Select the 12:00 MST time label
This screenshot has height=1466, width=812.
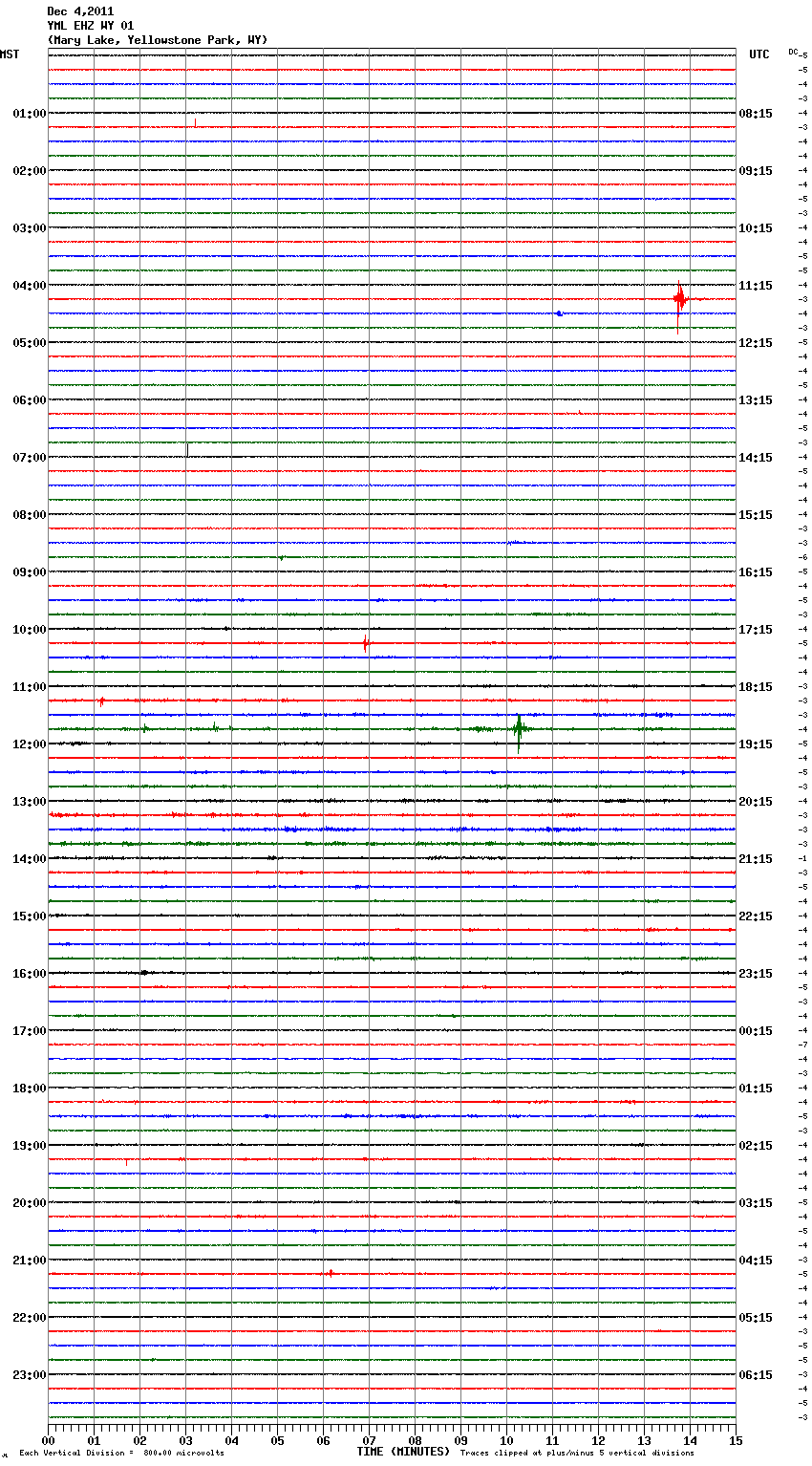[30, 744]
